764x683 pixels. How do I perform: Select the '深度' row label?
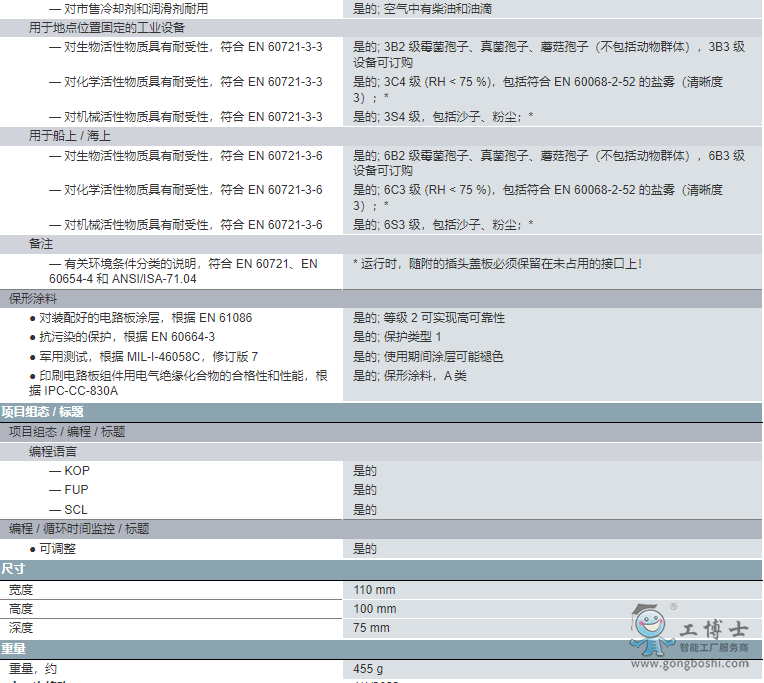click(21, 628)
